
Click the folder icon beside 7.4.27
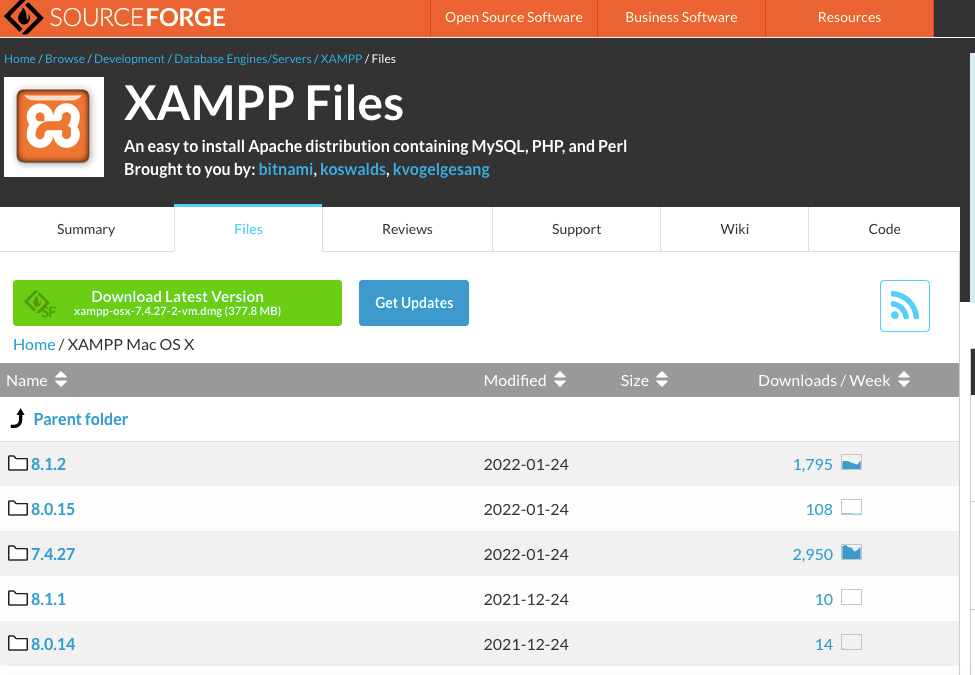[16, 553]
